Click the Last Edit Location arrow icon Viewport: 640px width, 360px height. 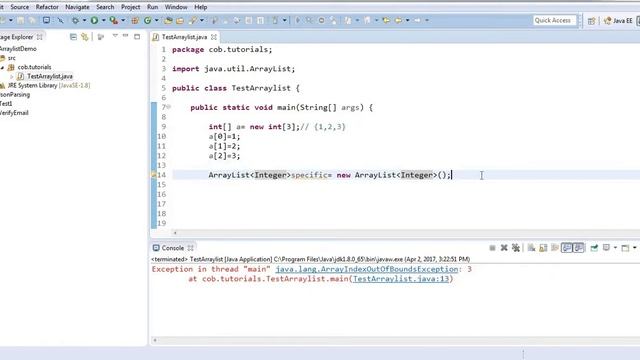coord(386,20)
